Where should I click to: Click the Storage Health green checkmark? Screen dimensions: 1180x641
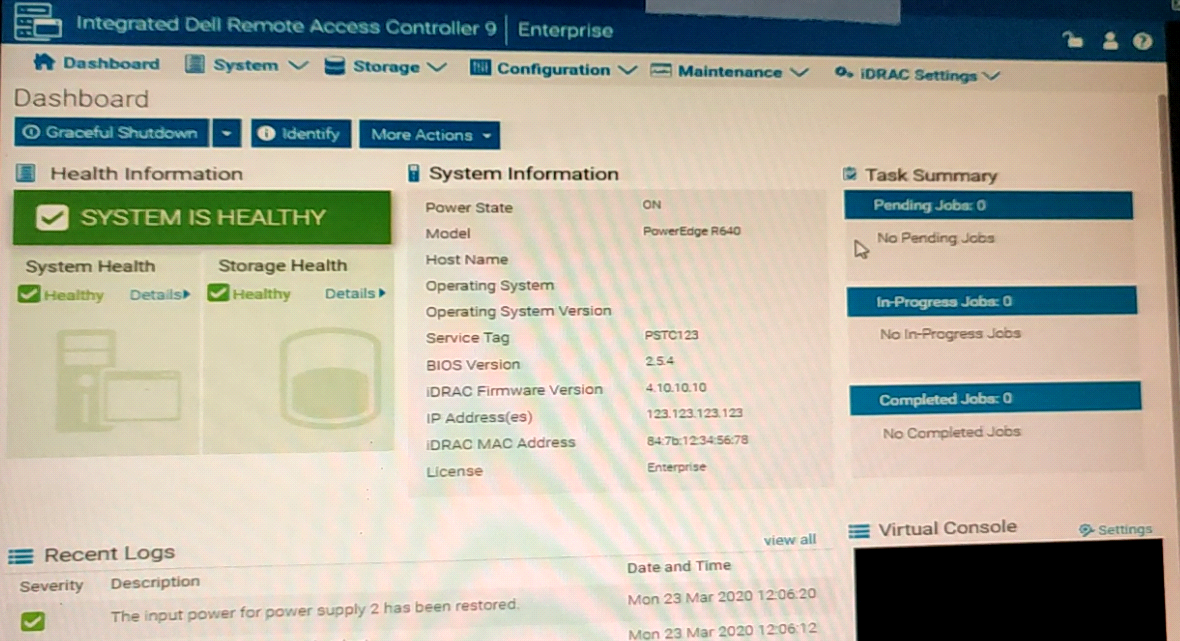tap(218, 294)
